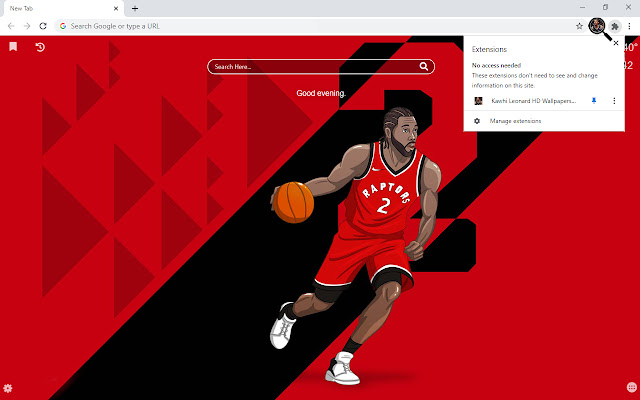Click the Google logo in address bar
Viewport: 640px width, 400px height.
click(x=63, y=26)
